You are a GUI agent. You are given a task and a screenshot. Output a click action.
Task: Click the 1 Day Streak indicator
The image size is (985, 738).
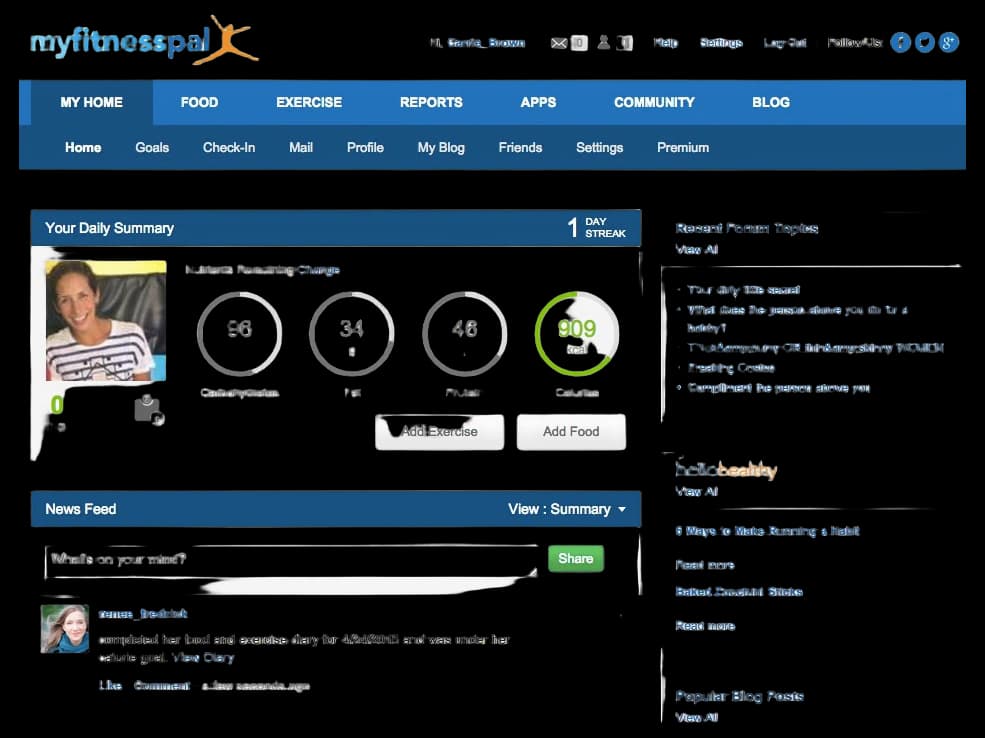596,227
